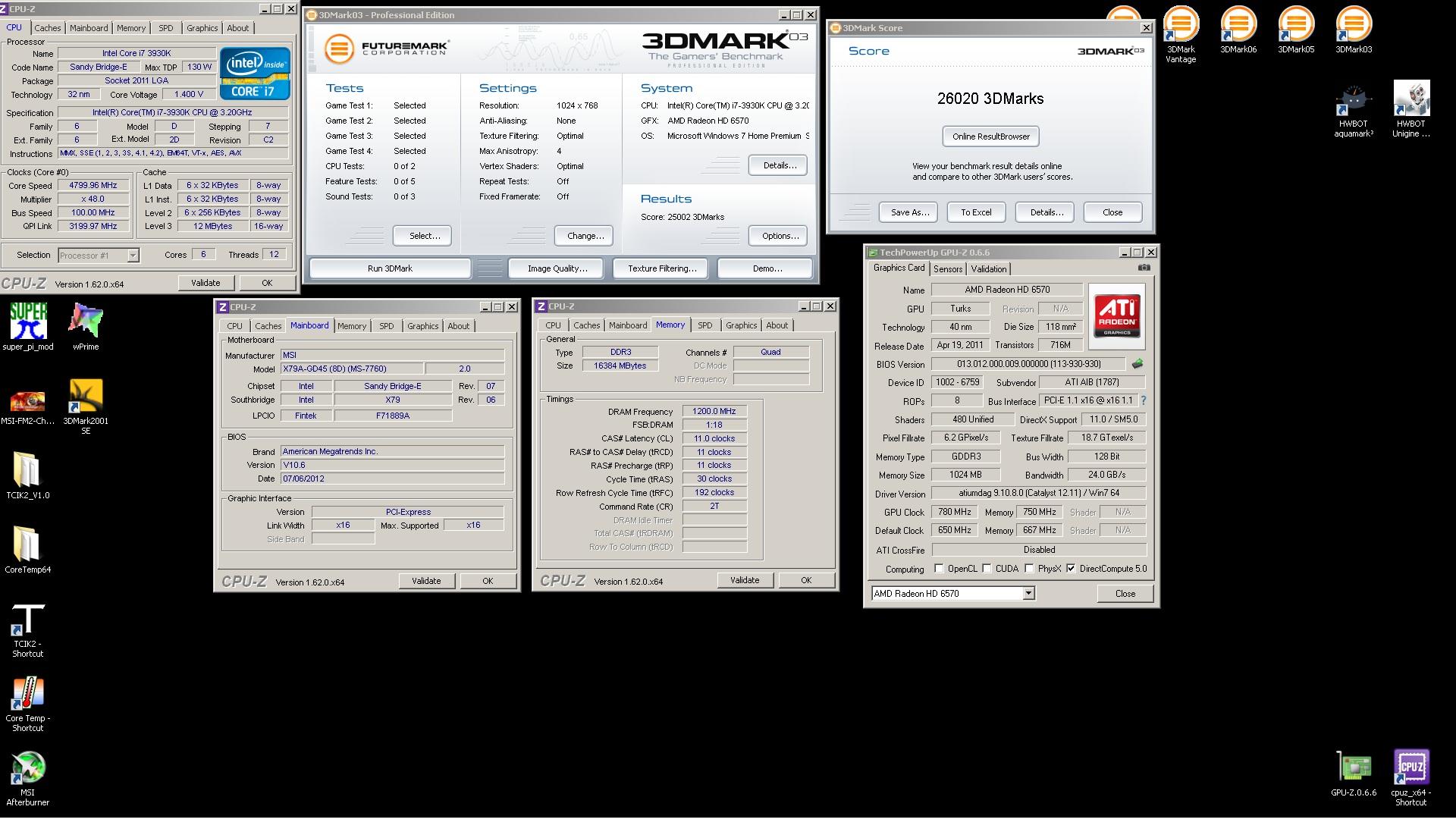This screenshot has width=1456, height=819.
Task: Open the 3DMark Vantage desktop shortcut
Action: [1181, 34]
